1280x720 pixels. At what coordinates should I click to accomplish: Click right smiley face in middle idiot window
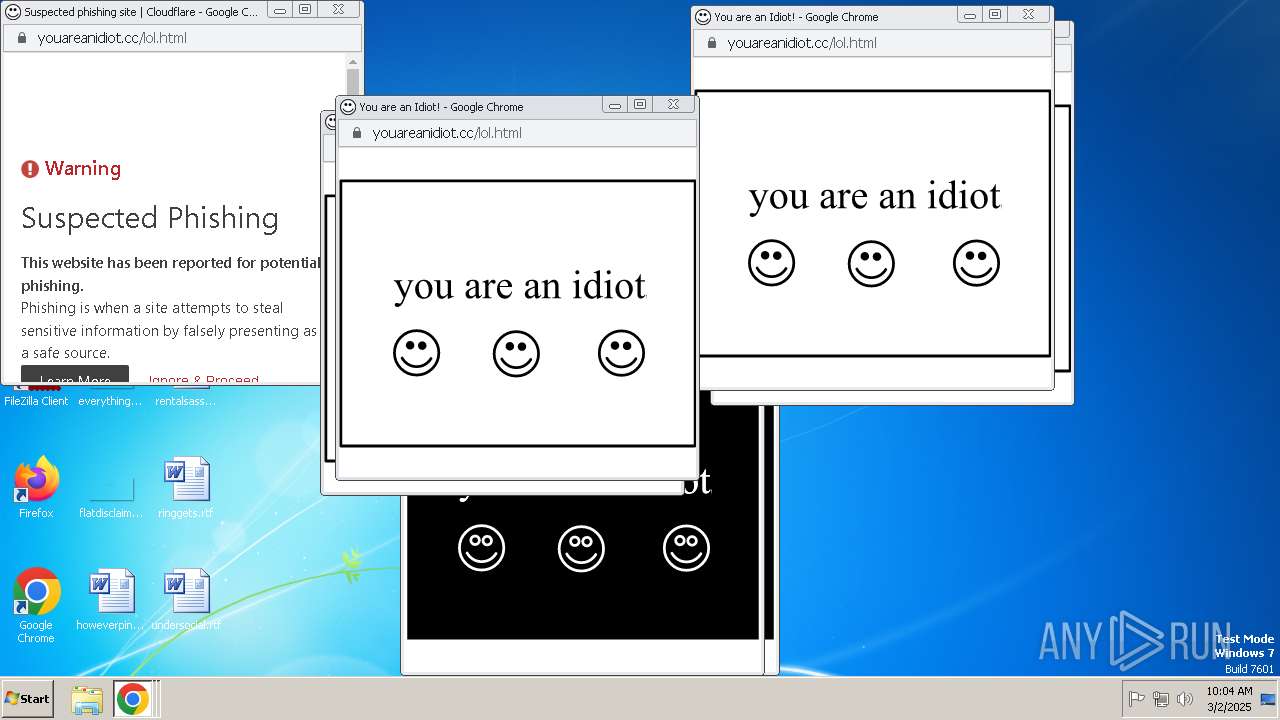pyautogui.click(x=621, y=353)
